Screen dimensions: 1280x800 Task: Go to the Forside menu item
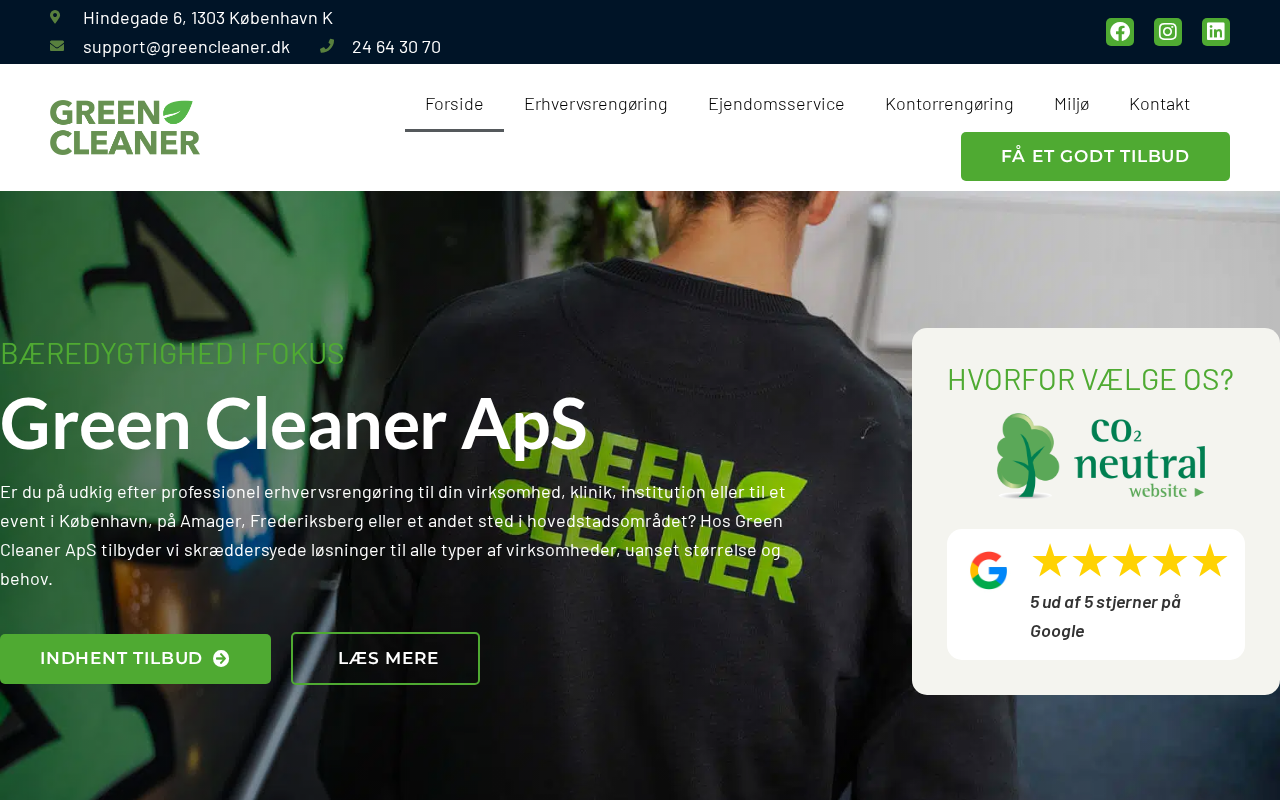[x=454, y=104]
